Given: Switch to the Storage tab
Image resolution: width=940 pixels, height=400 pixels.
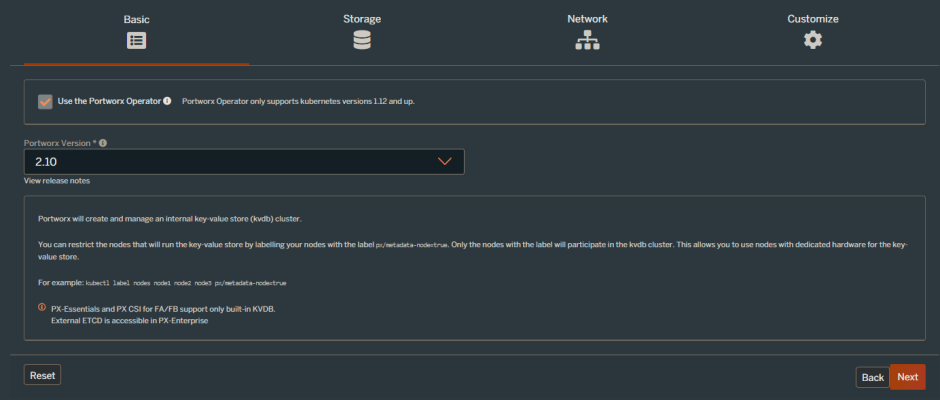Looking at the screenshot, I should point(362,19).
